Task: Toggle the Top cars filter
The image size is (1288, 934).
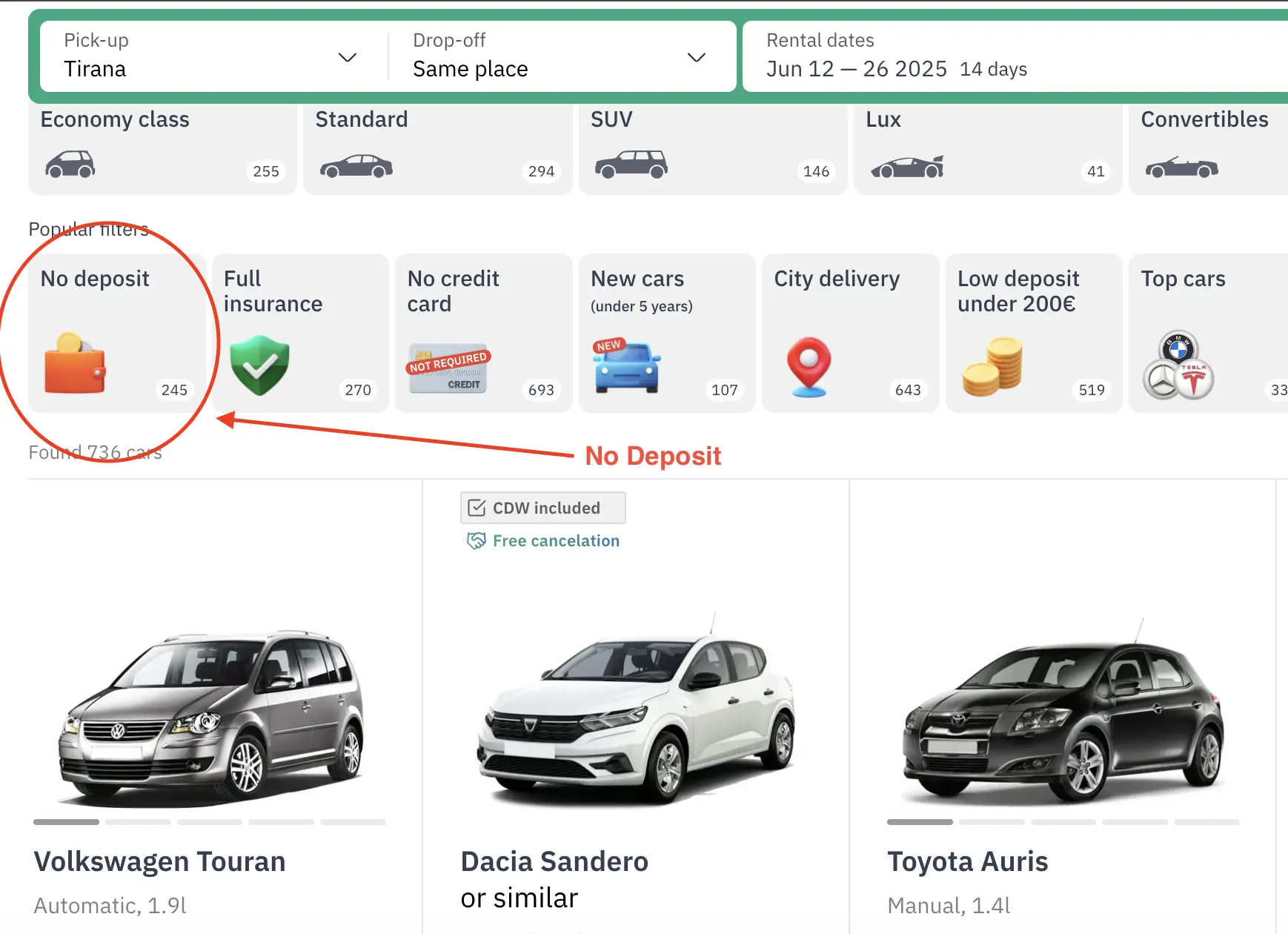Action: click(1209, 333)
